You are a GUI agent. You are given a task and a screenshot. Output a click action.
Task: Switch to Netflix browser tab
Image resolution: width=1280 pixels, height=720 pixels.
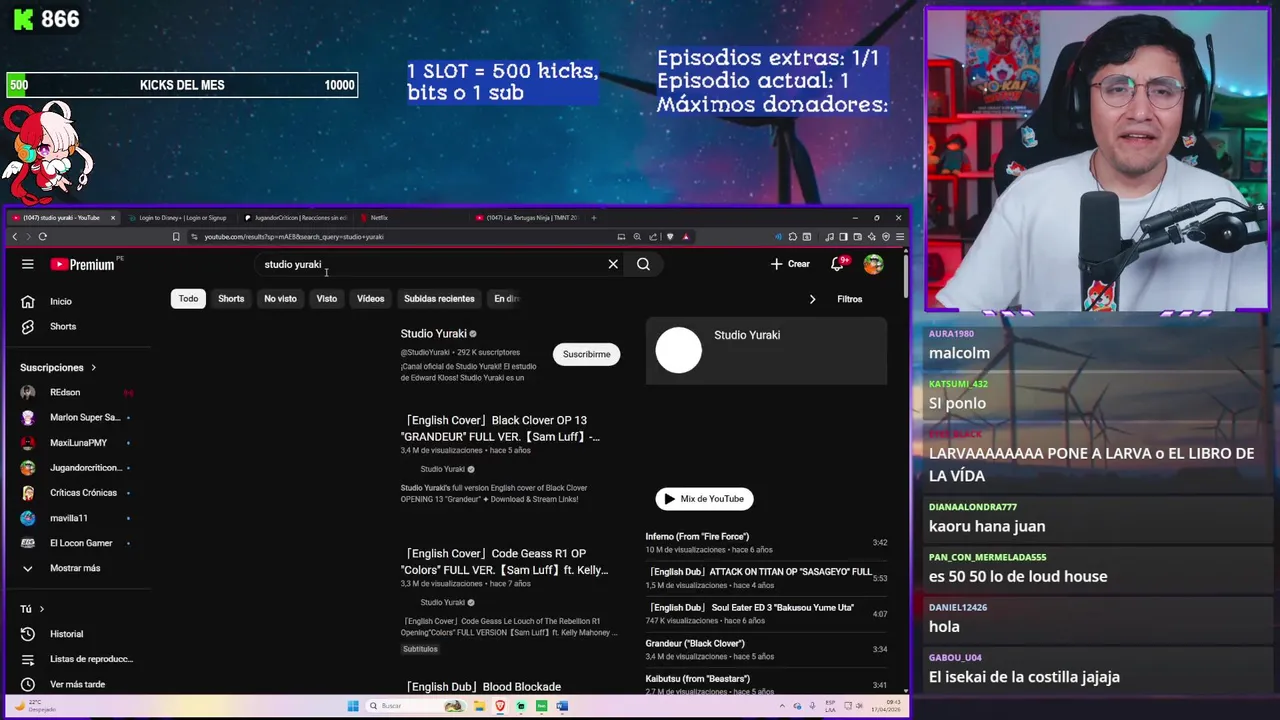[412, 217]
